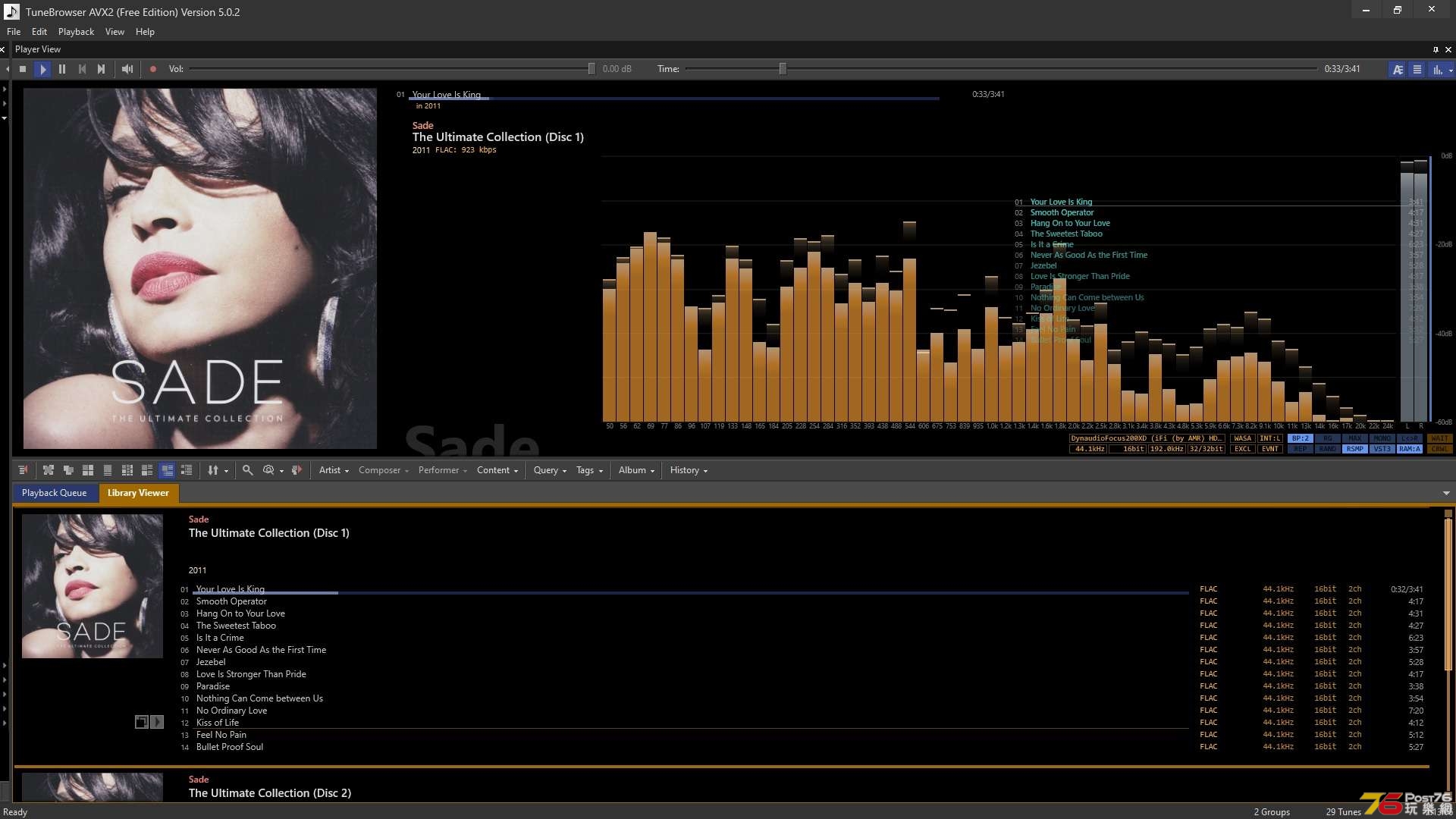Click the spectrum visualizer icon
This screenshot has height=819, width=1456.
1437,69
